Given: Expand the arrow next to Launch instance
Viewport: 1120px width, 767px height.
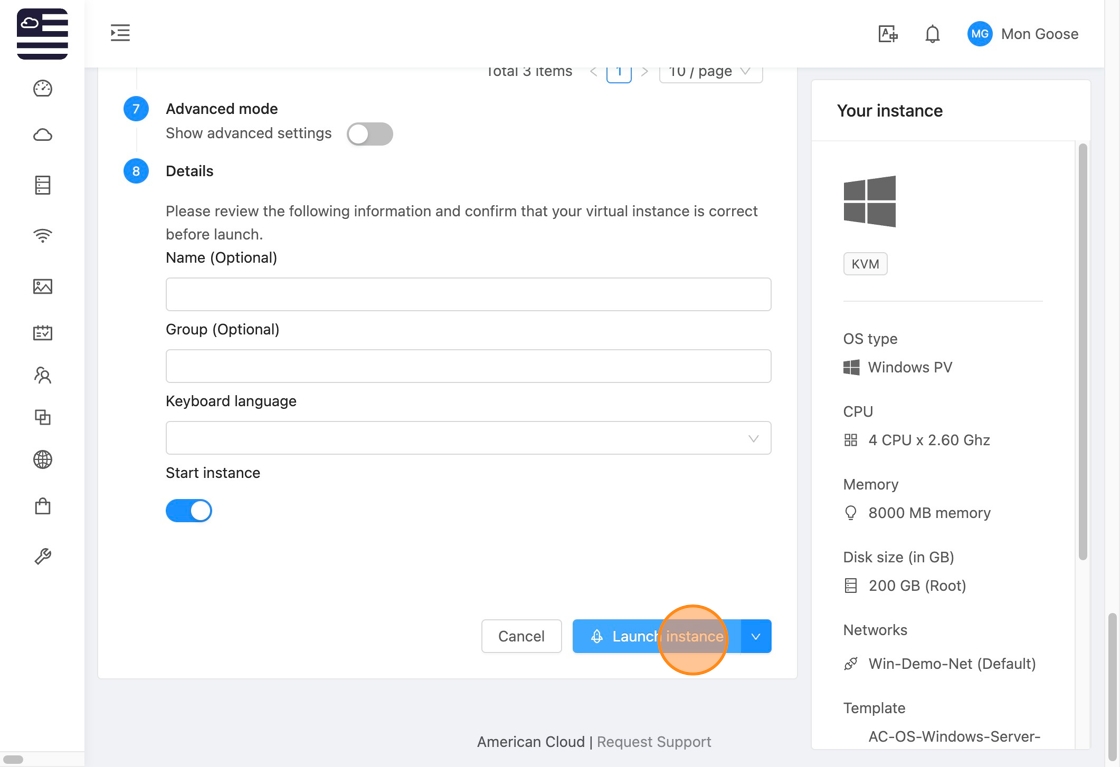Looking at the screenshot, I should click(x=756, y=637).
